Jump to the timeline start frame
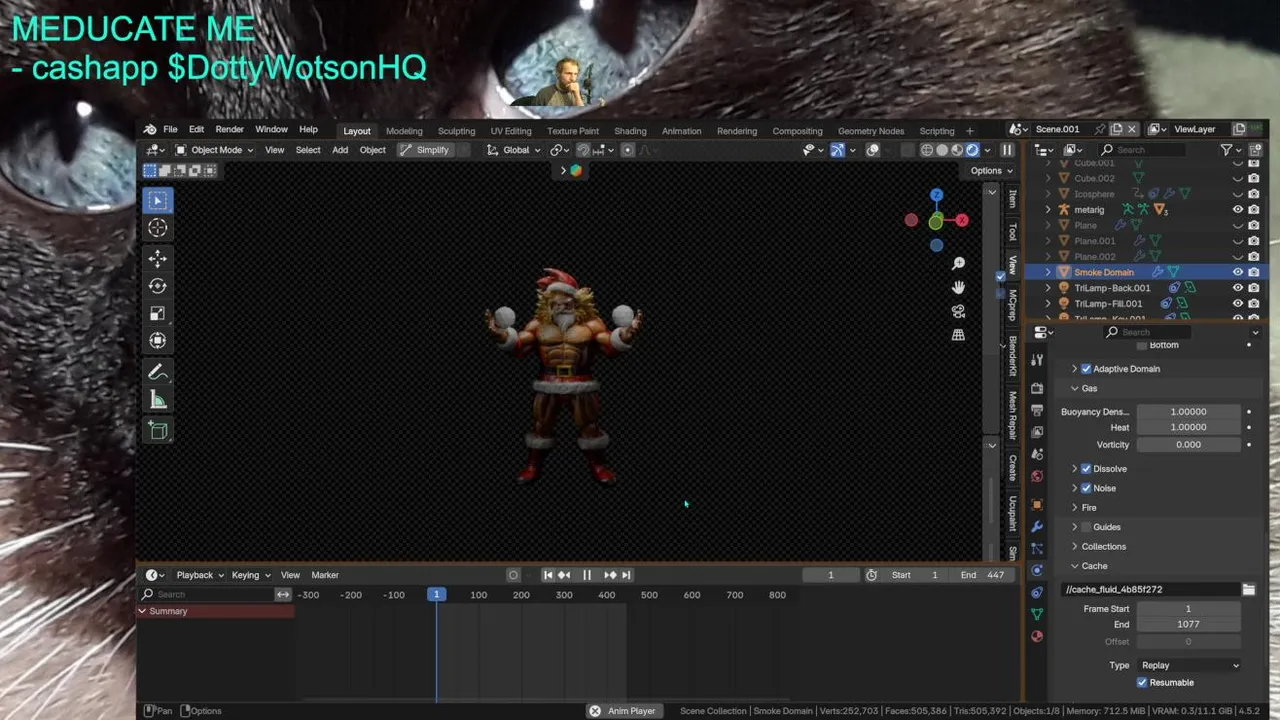 548,575
